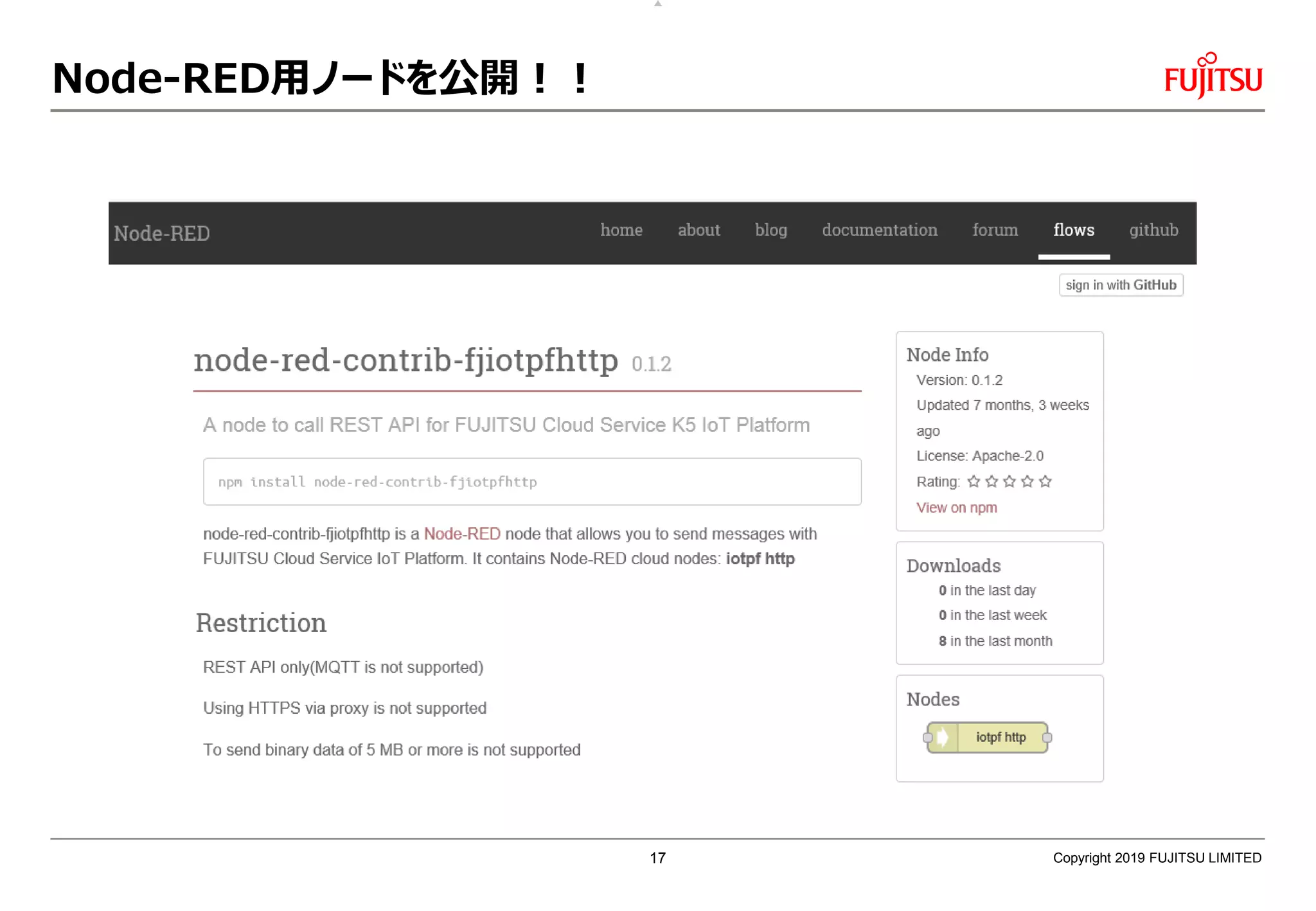This screenshot has height=911, width=1316.
Task: Click the arrow icon on iotpf http node
Action: click(x=942, y=738)
